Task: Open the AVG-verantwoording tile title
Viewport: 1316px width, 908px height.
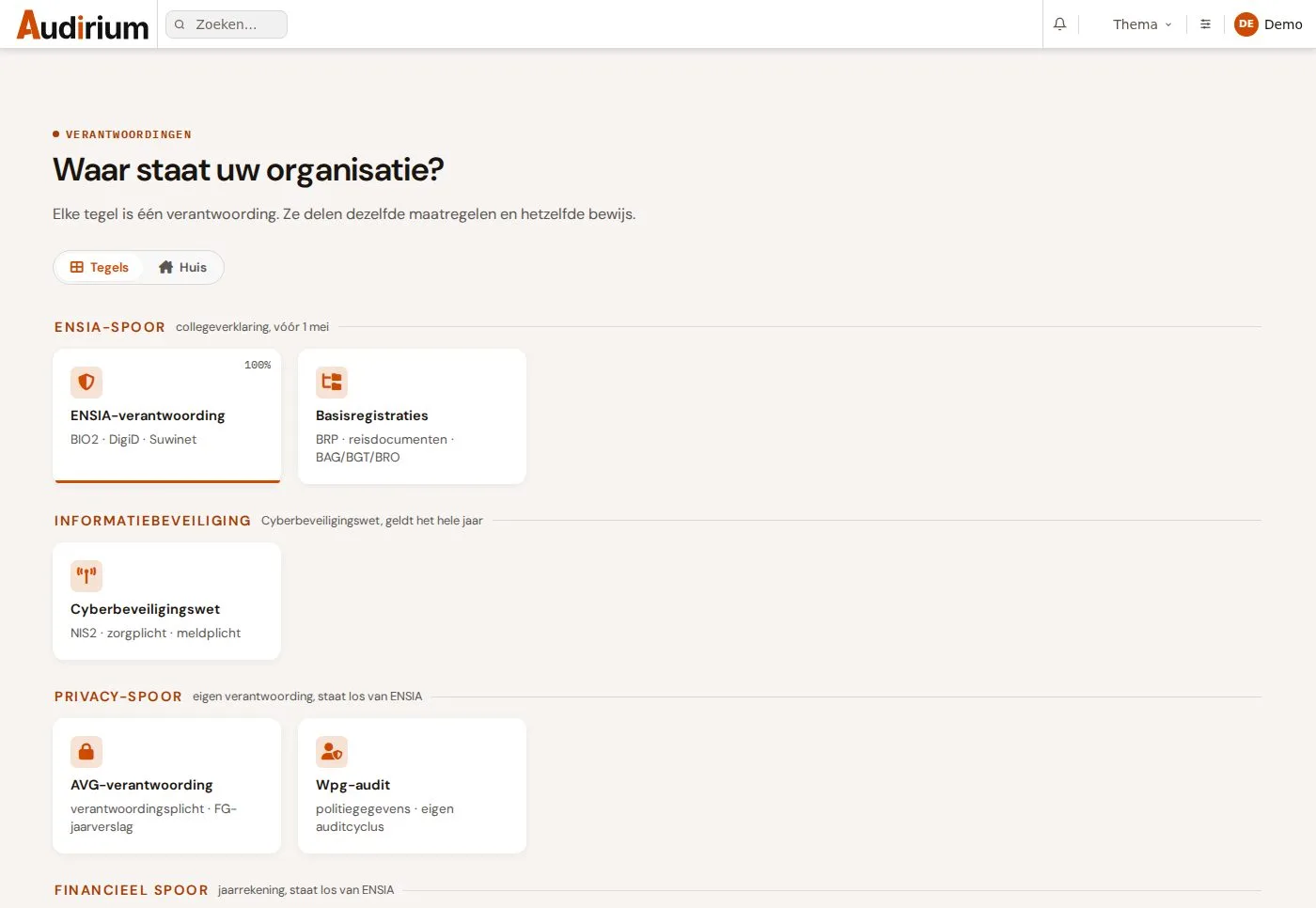Action: point(142,785)
